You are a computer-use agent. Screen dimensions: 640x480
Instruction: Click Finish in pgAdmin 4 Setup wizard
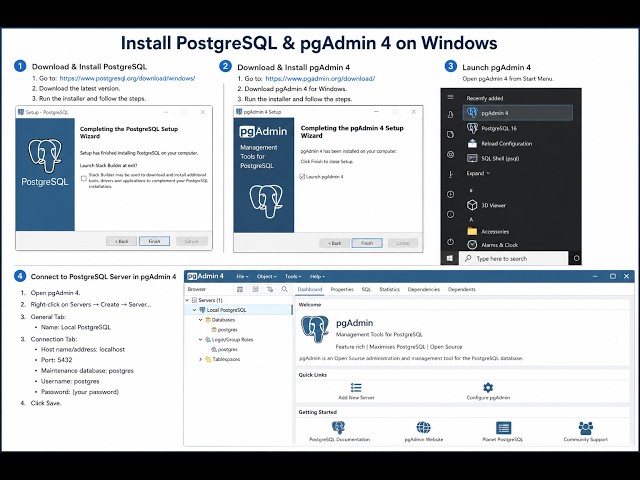pyautogui.click(x=367, y=243)
